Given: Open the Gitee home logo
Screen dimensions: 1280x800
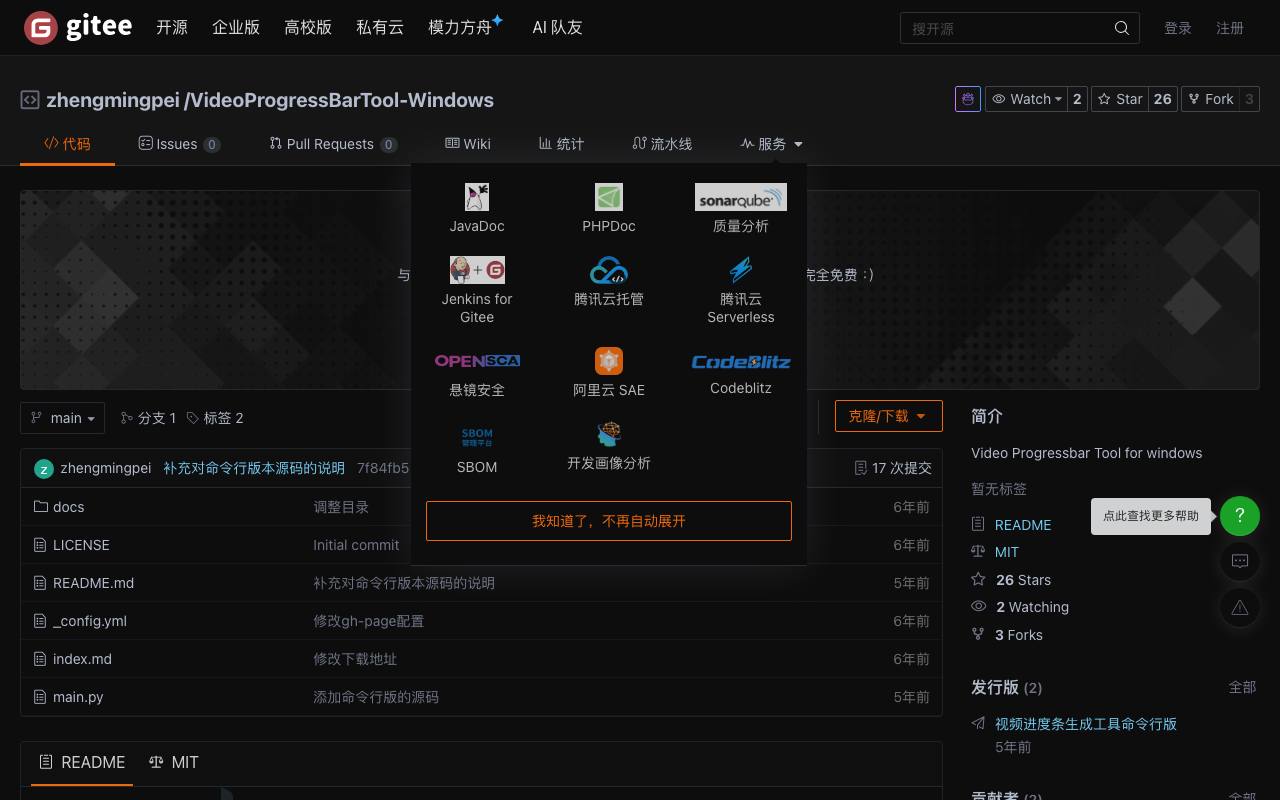Looking at the screenshot, I should pos(78,27).
